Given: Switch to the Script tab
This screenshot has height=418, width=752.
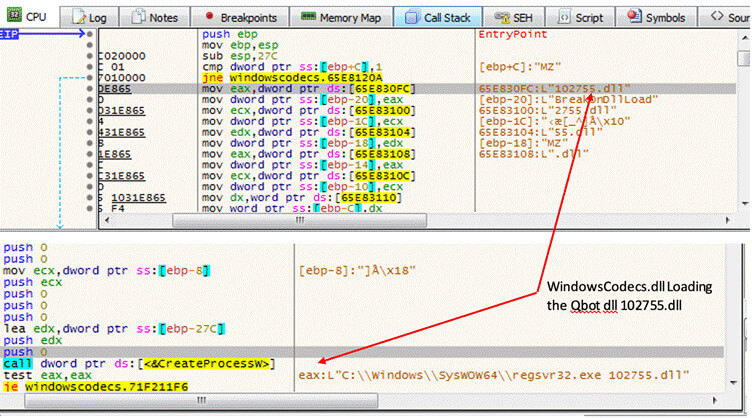Looking at the screenshot, I should [x=580, y=17].
